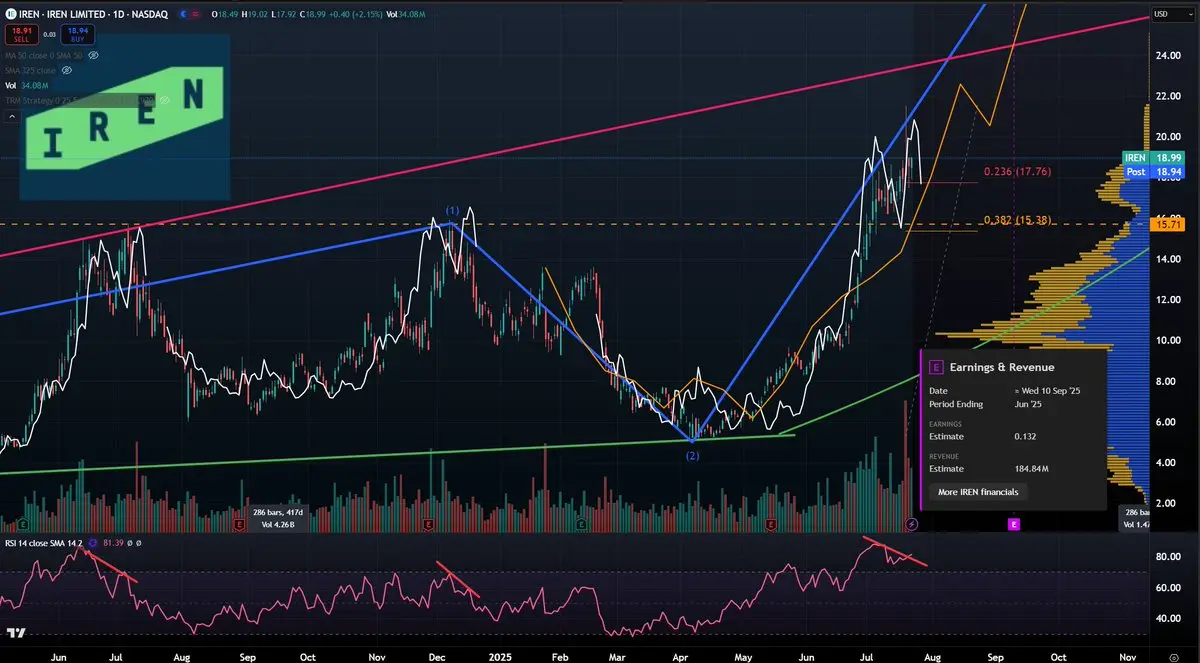Toggle the extended hours moon icon
This screenshot has width=1200, height=663.
(183, 14)
